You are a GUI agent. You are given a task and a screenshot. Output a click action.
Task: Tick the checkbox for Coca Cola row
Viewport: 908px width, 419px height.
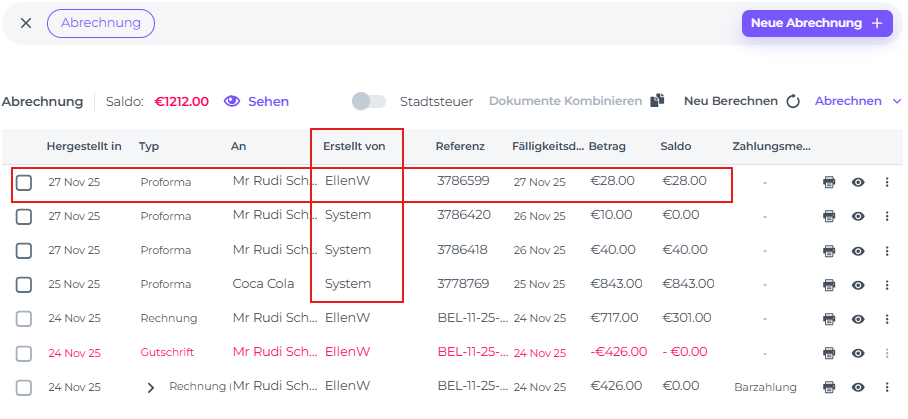point(24,285)
